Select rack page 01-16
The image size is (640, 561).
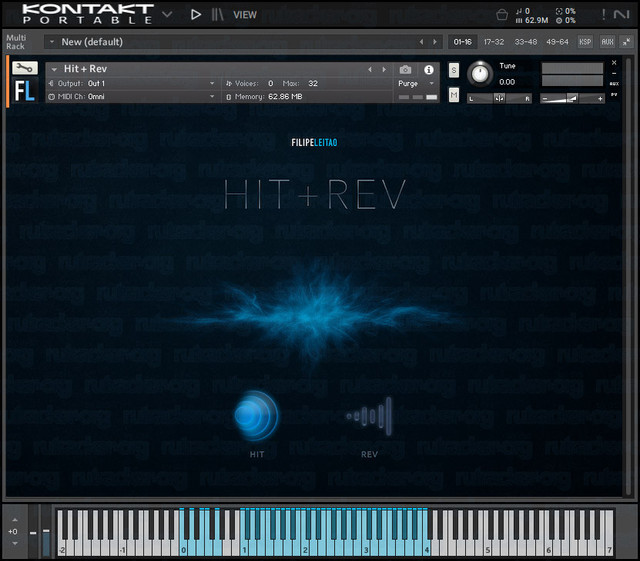tap(462, 42)
